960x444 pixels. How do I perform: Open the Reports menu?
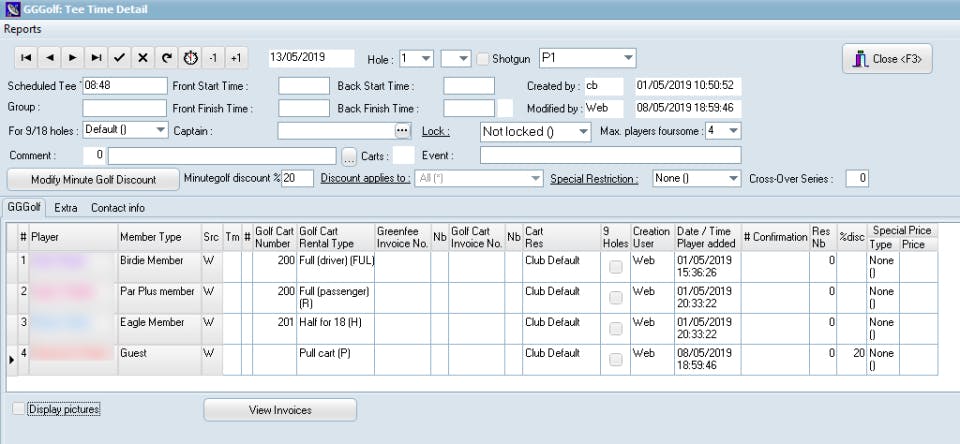[23, 29]
